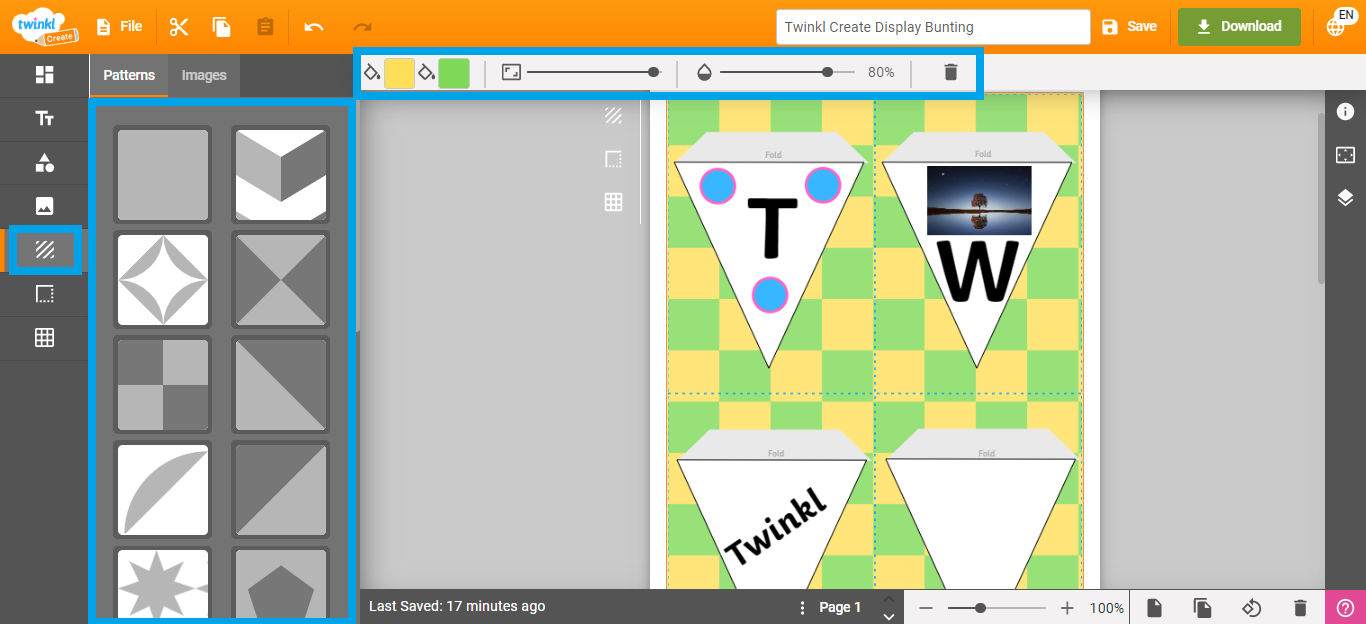The width and height of the screenshot is (1366, 624).
Task: Choose the curved leaf pattern thumbnail
Action: point(163,490)
